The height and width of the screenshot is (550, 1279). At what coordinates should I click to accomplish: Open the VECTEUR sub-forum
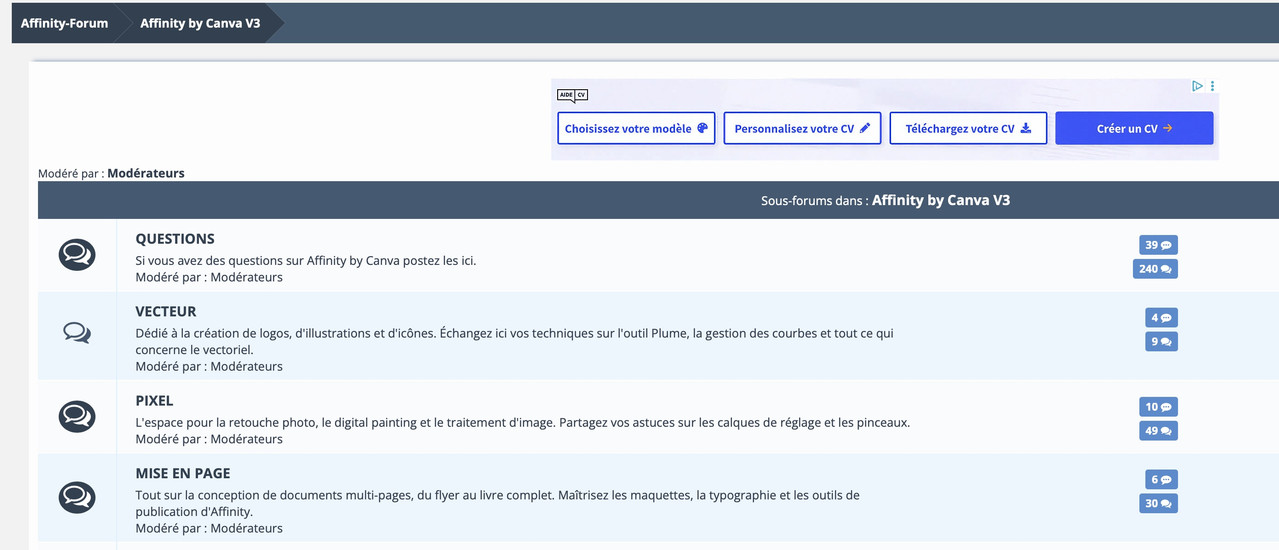coord(166,312)
